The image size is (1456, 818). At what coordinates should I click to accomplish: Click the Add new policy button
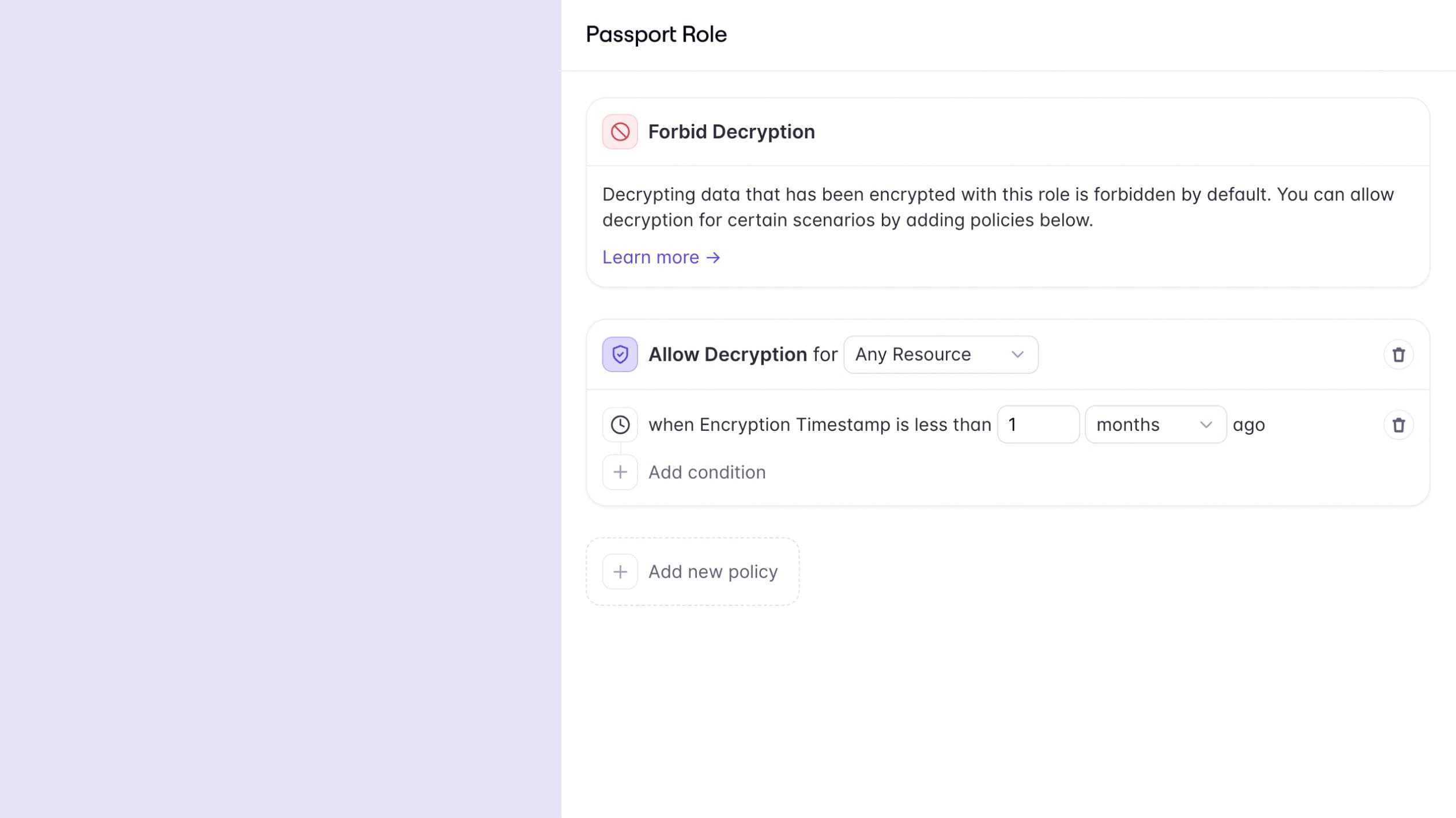tap(712, 571)
